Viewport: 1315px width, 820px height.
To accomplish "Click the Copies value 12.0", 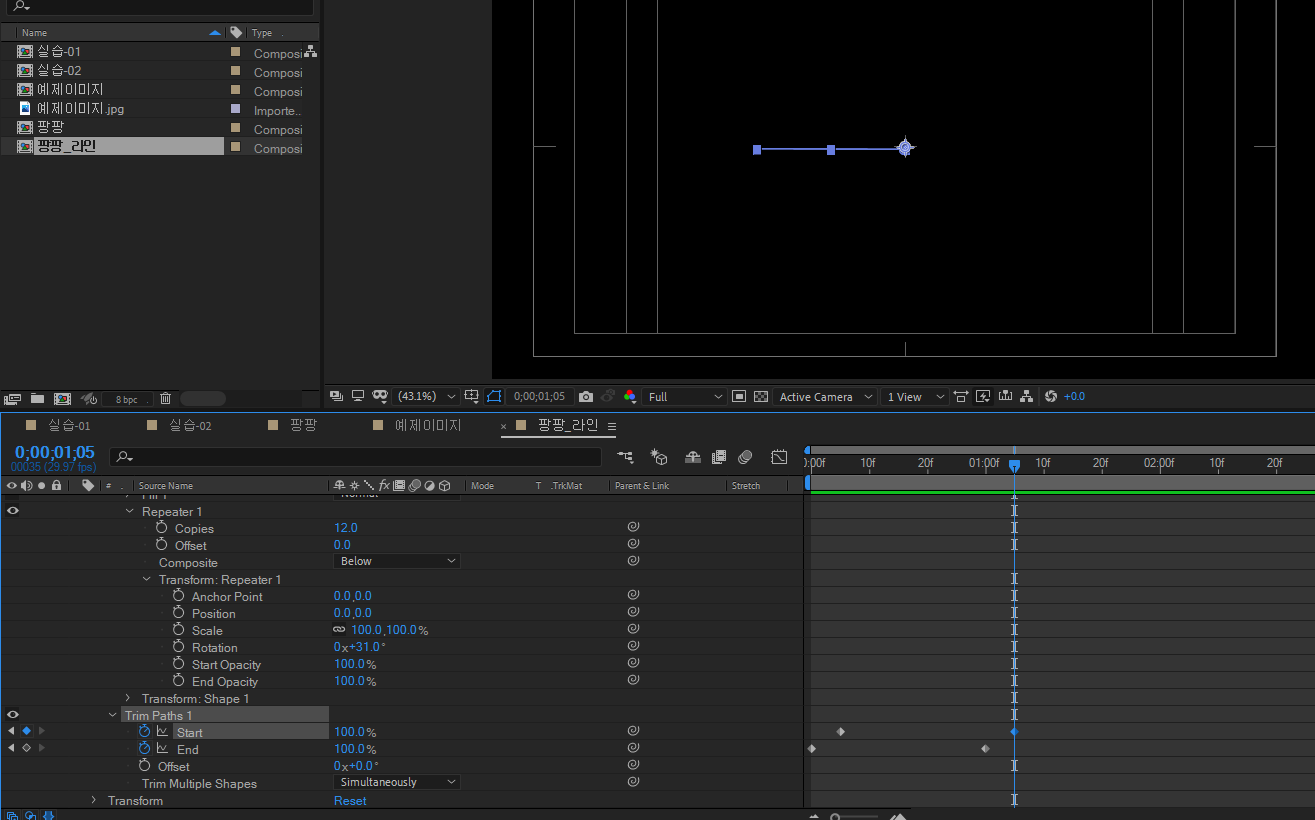I will point(346,527).
